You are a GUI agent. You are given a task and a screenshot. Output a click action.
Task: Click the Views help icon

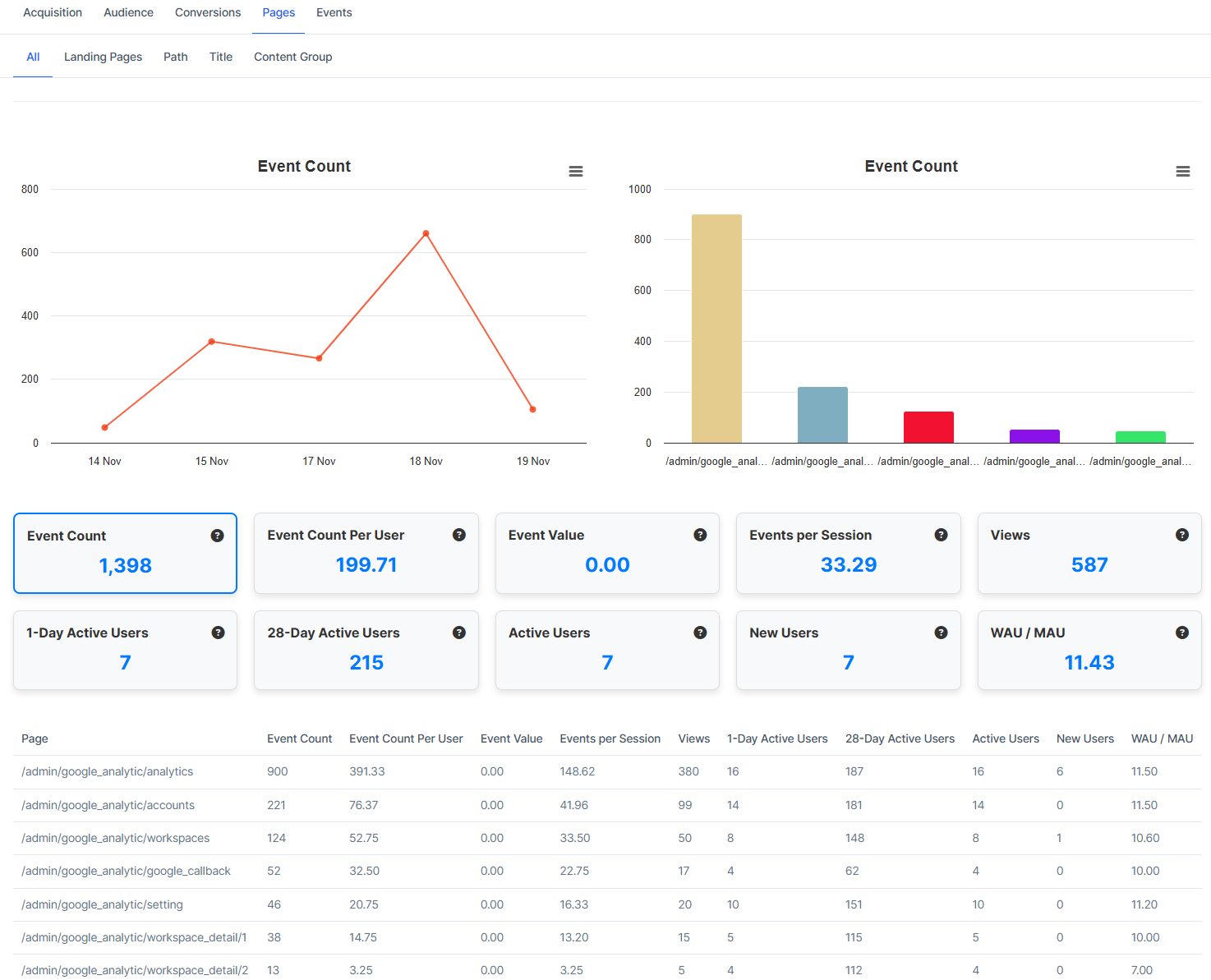point(1182,535)
